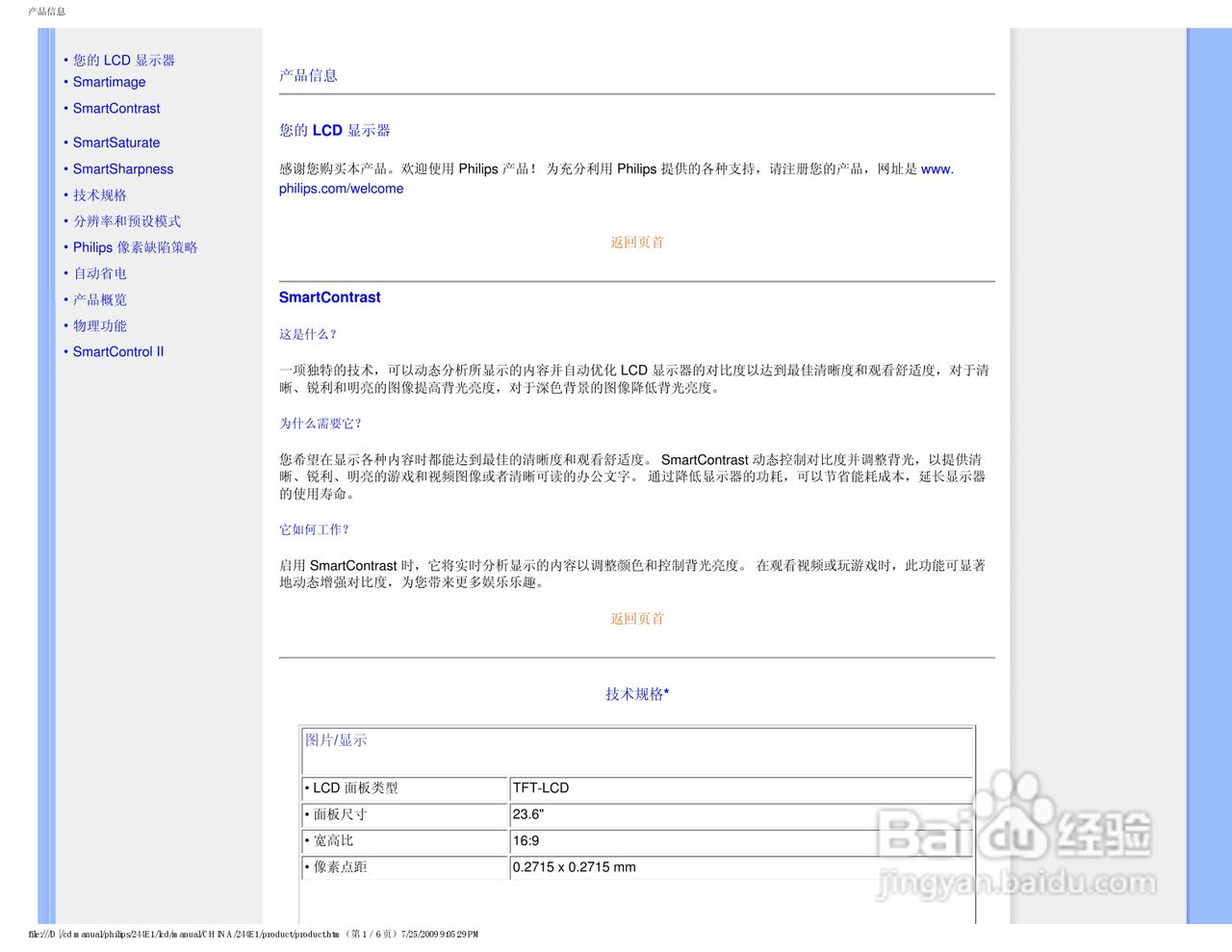Click the bold SmartContrast section heading

point(329,297)
